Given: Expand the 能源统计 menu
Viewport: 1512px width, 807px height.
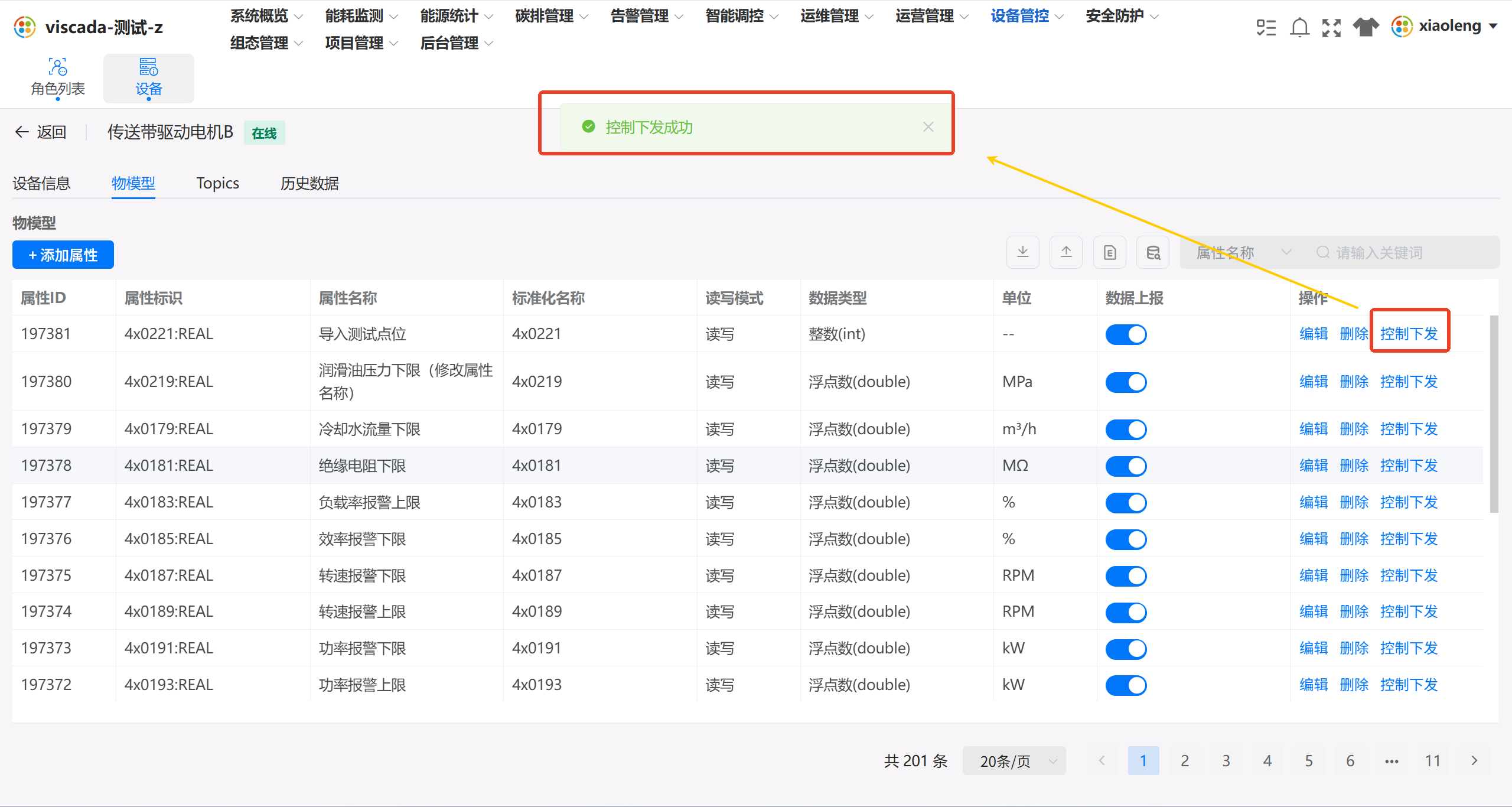Looking at the screenshot, I should click(x=457, y=16).
